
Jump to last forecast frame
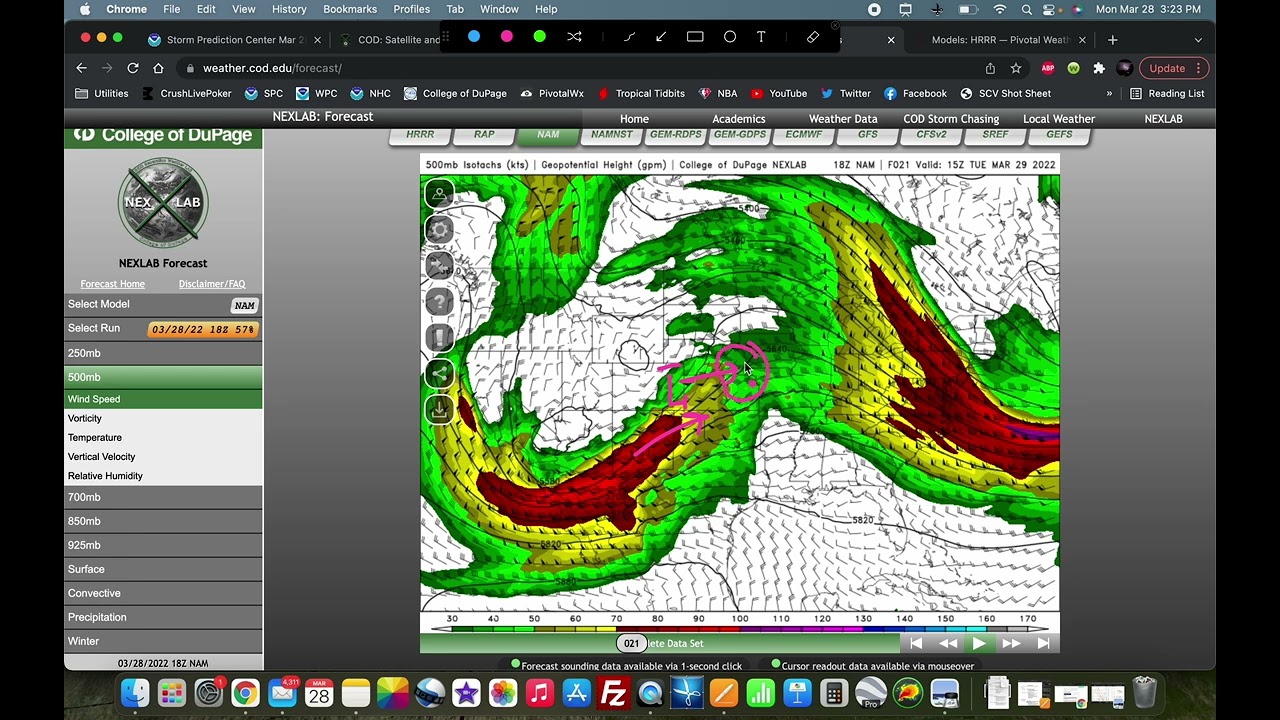(1043, 644)
